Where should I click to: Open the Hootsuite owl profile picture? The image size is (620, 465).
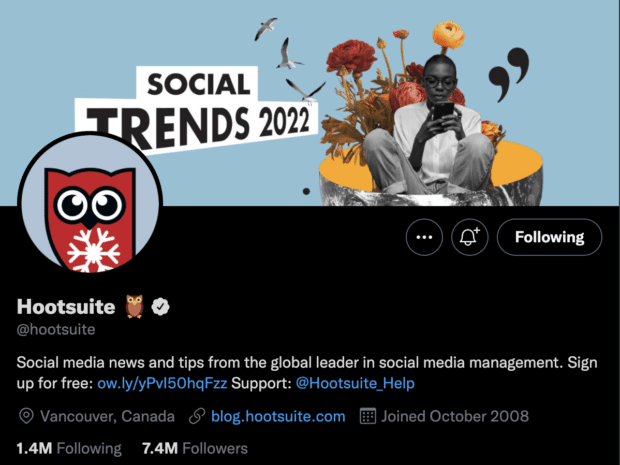click(x=90, y=203)
